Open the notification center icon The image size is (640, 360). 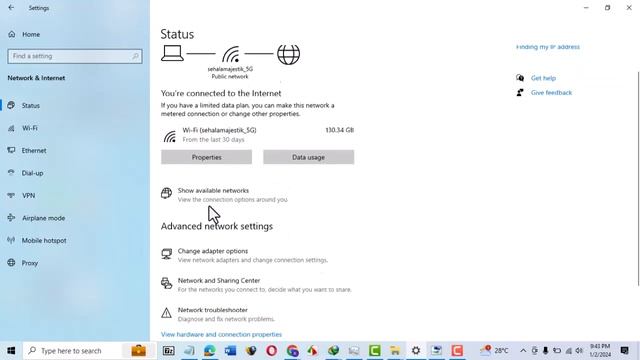tap(624, 351)
